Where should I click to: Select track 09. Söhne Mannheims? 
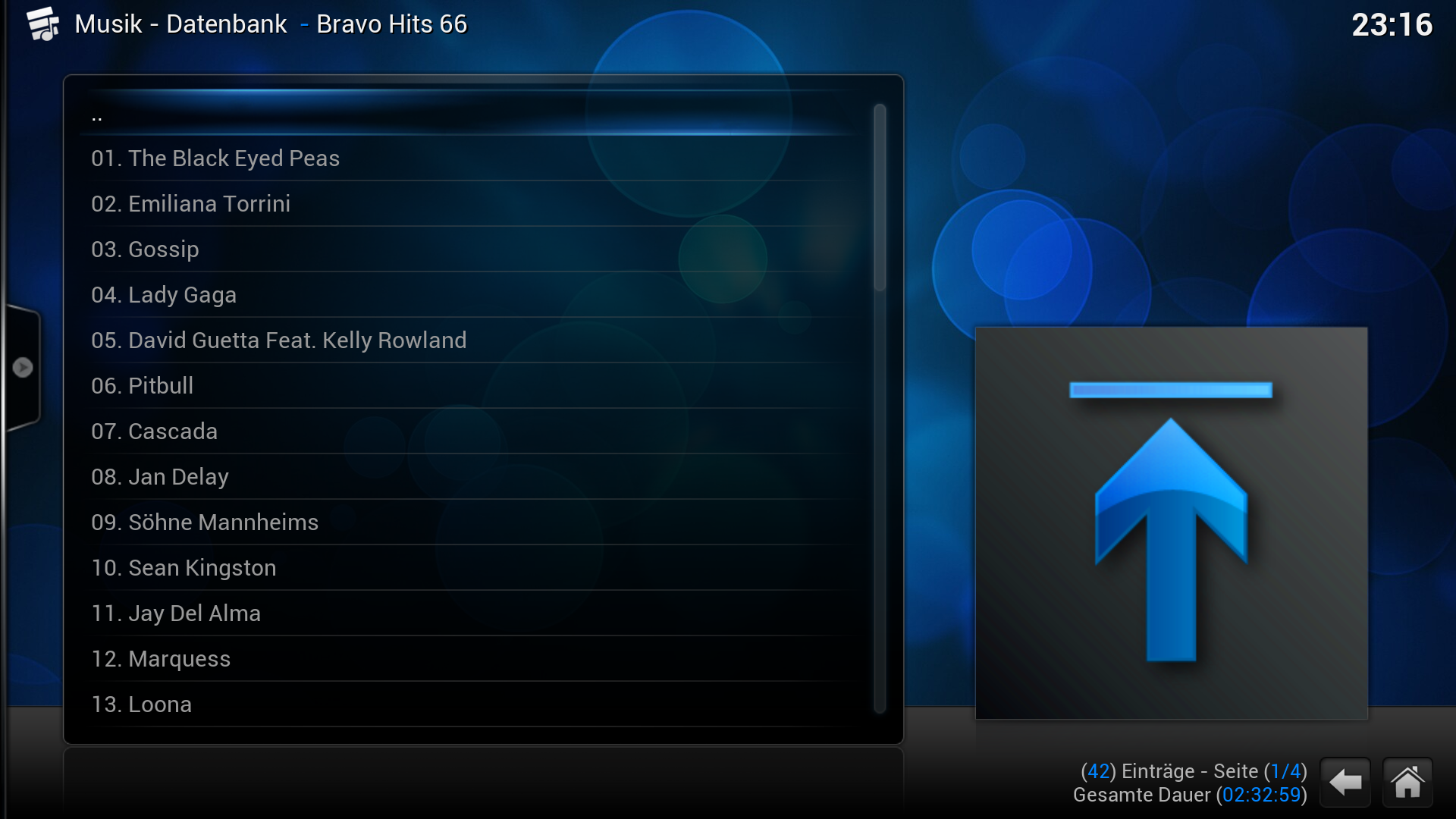pyautogui.click(x=470, y=522)
